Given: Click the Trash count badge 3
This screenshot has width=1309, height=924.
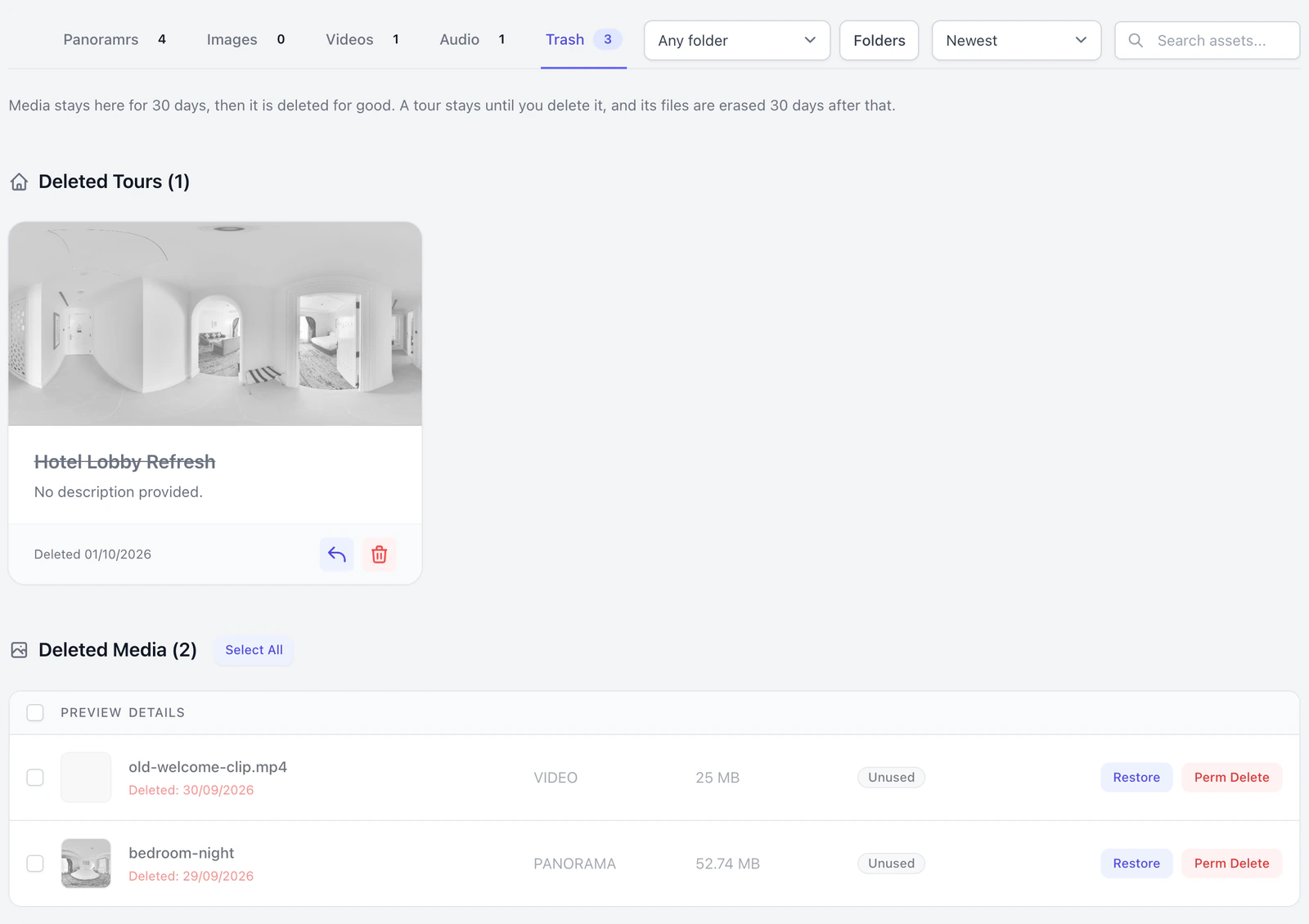Looking at the screenshot, I should tap(608, 39).
